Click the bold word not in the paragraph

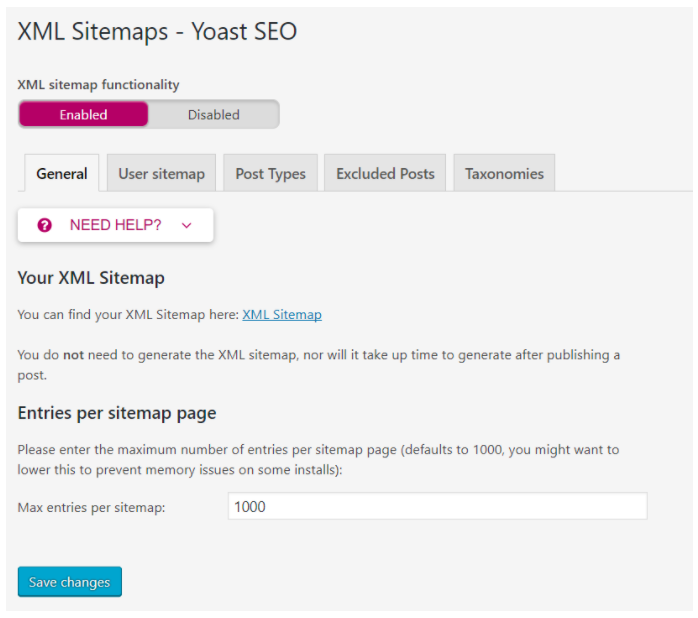pos(73,355)
